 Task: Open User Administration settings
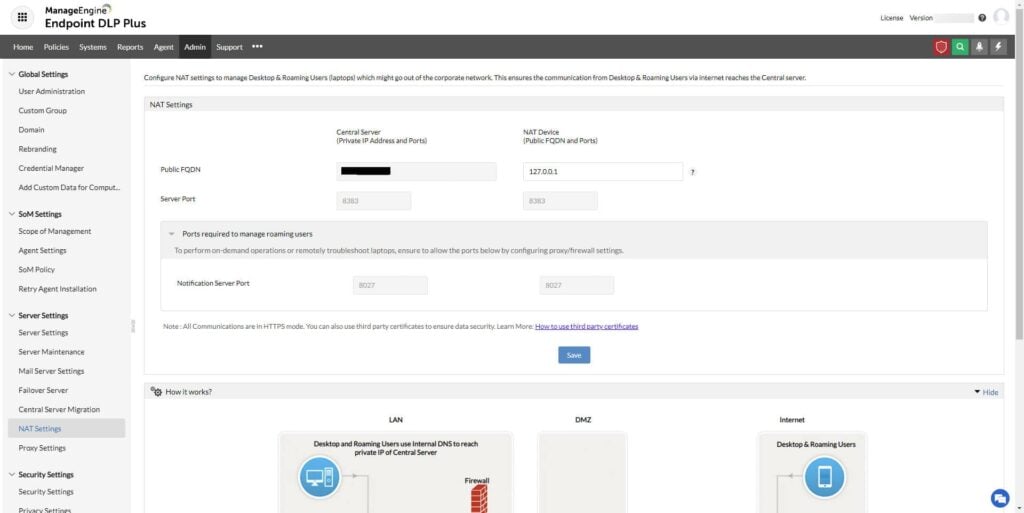click(52, 91)
